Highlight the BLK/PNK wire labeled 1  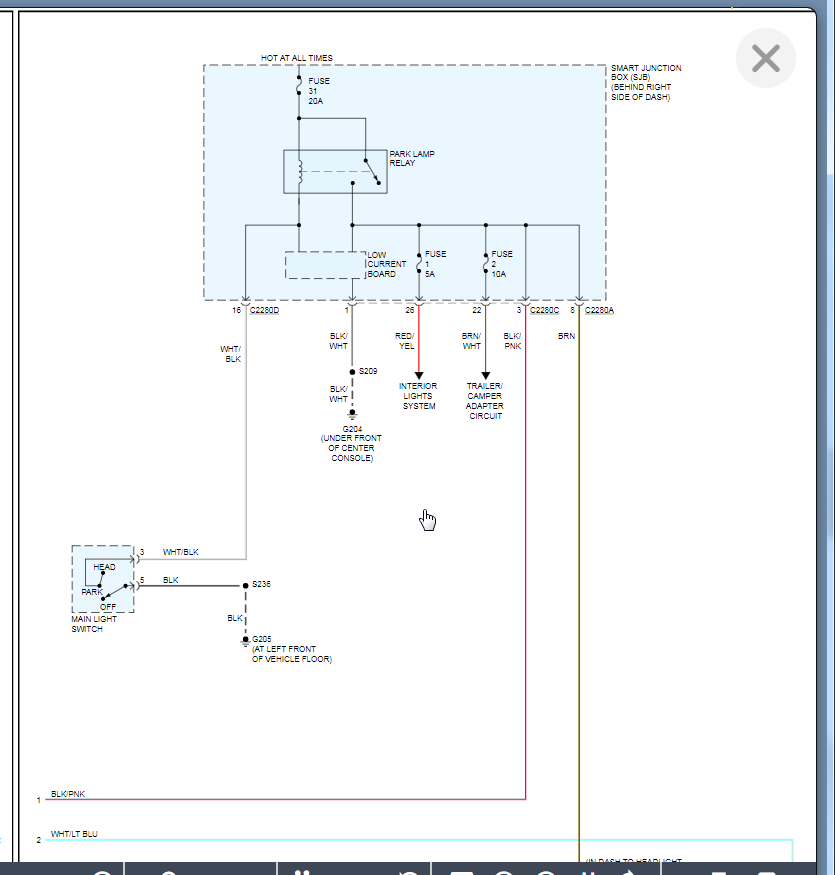285,799
